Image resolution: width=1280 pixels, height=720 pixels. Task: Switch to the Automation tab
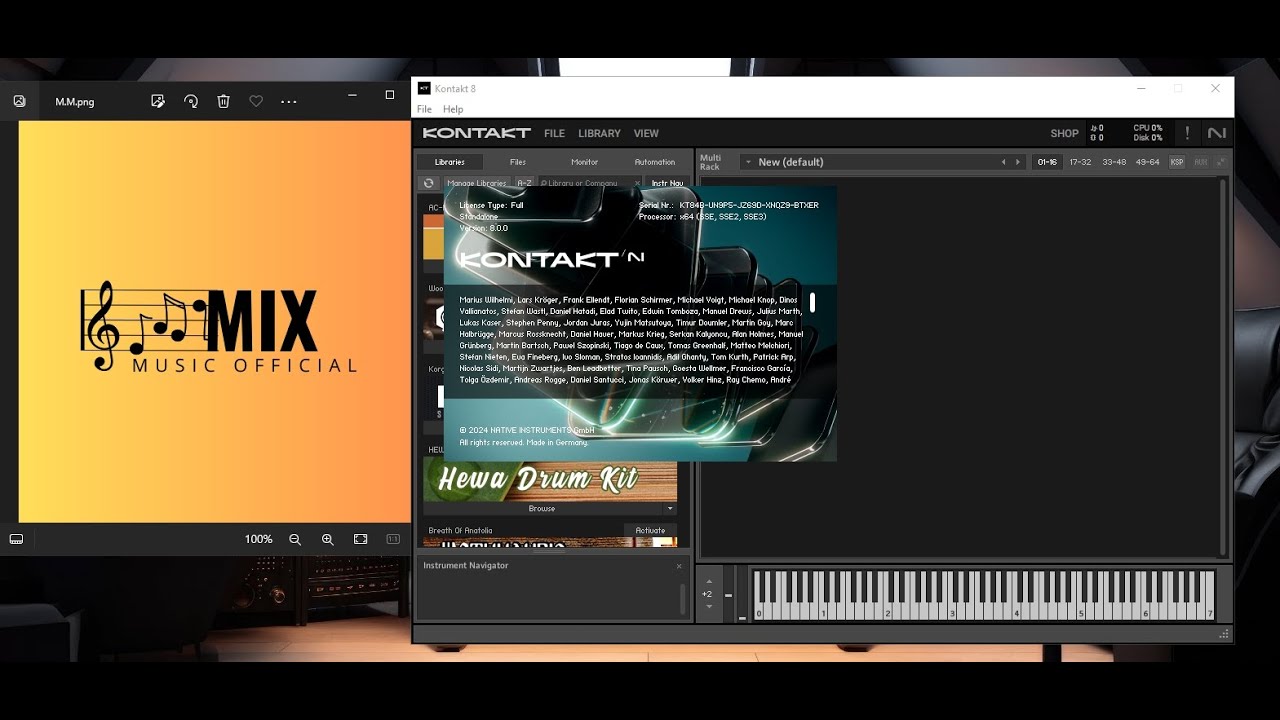tap(655, 162)
